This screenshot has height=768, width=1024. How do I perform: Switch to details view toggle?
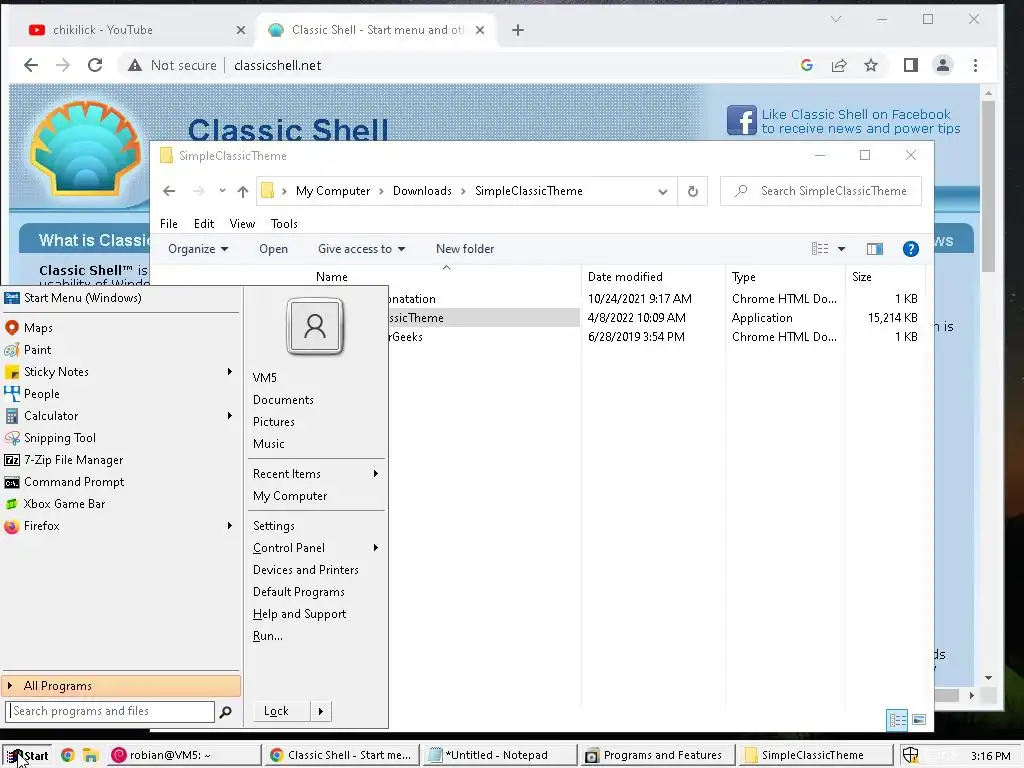[897, 720]
